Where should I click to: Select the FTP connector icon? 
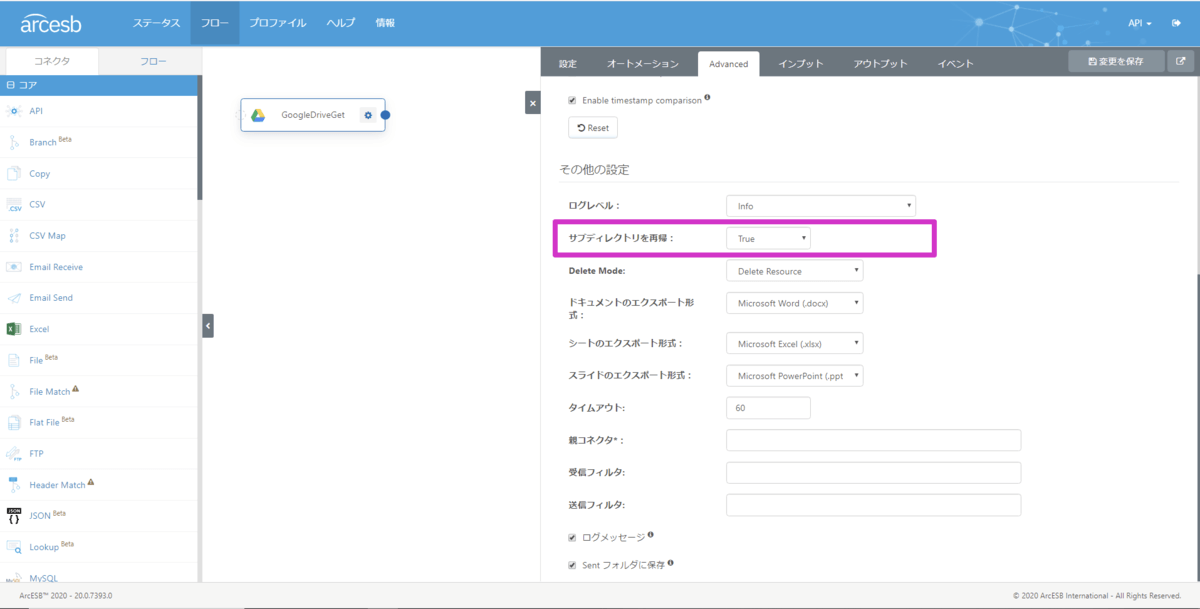click(14, 453)
